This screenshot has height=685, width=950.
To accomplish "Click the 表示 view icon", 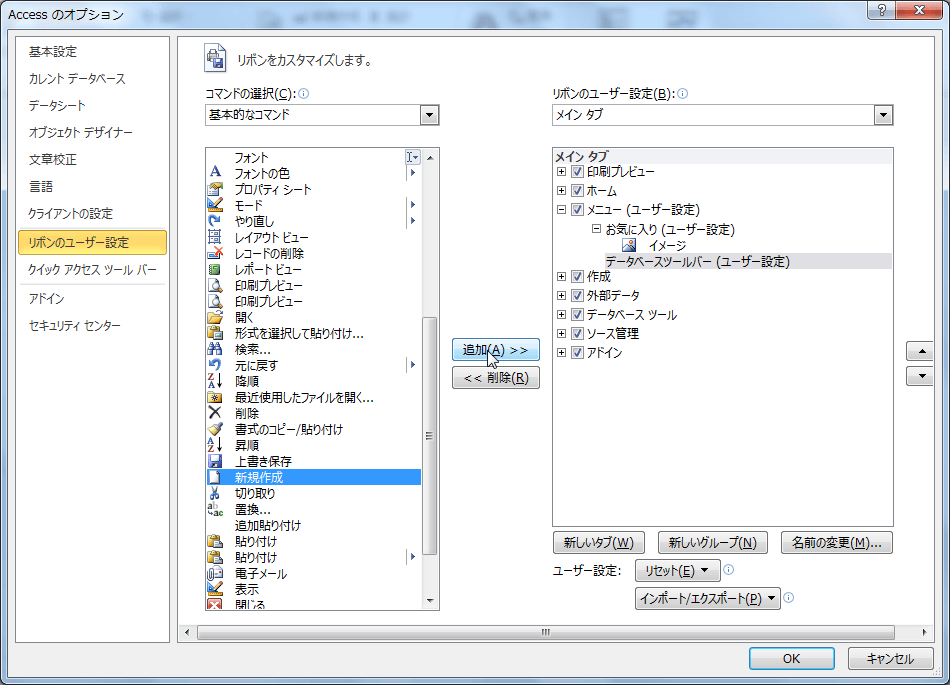I will [215, 589].
